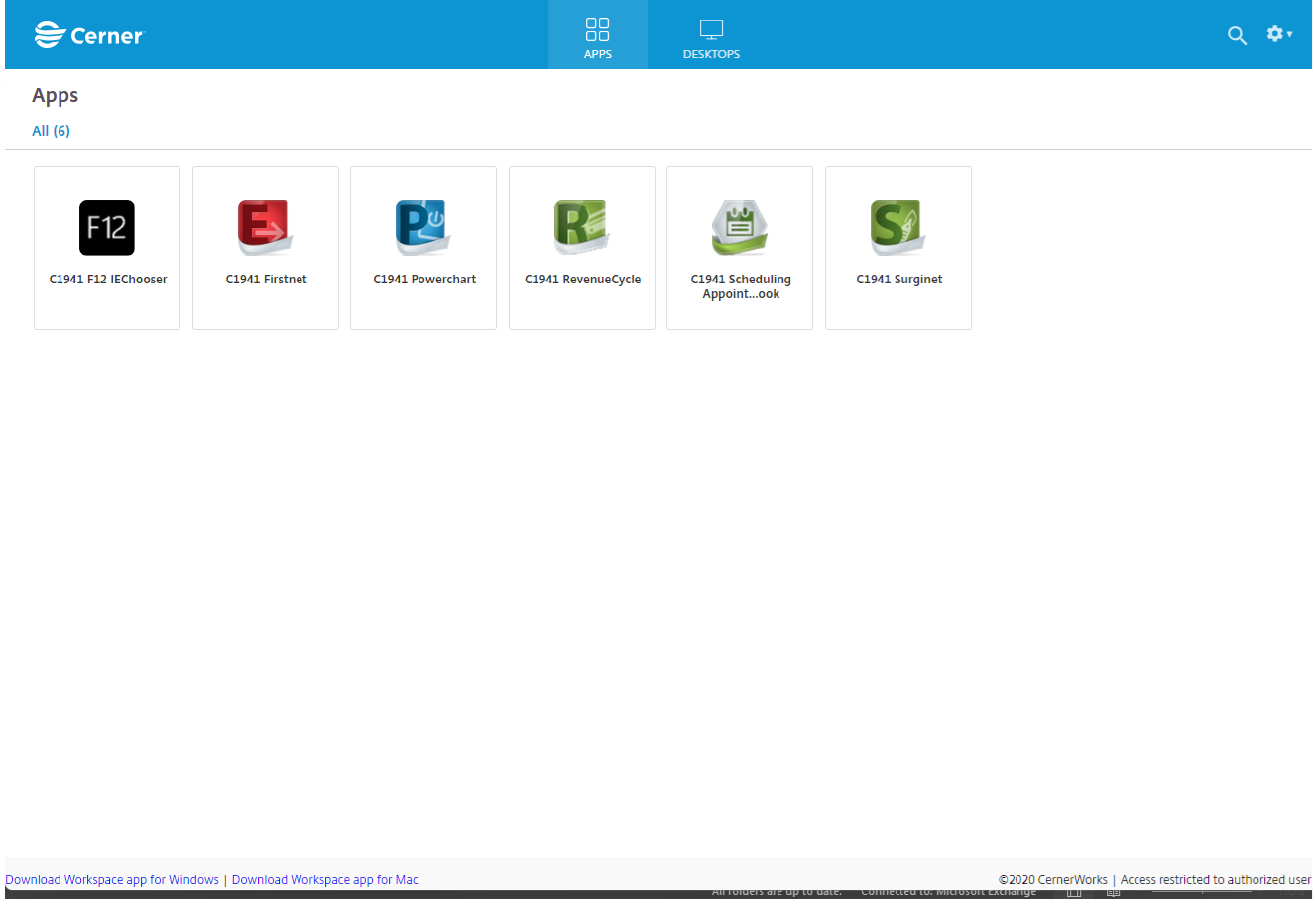Click the C1941 Firstnet text label
Viewport: 1316px width, 899px height.
(266, 280)
